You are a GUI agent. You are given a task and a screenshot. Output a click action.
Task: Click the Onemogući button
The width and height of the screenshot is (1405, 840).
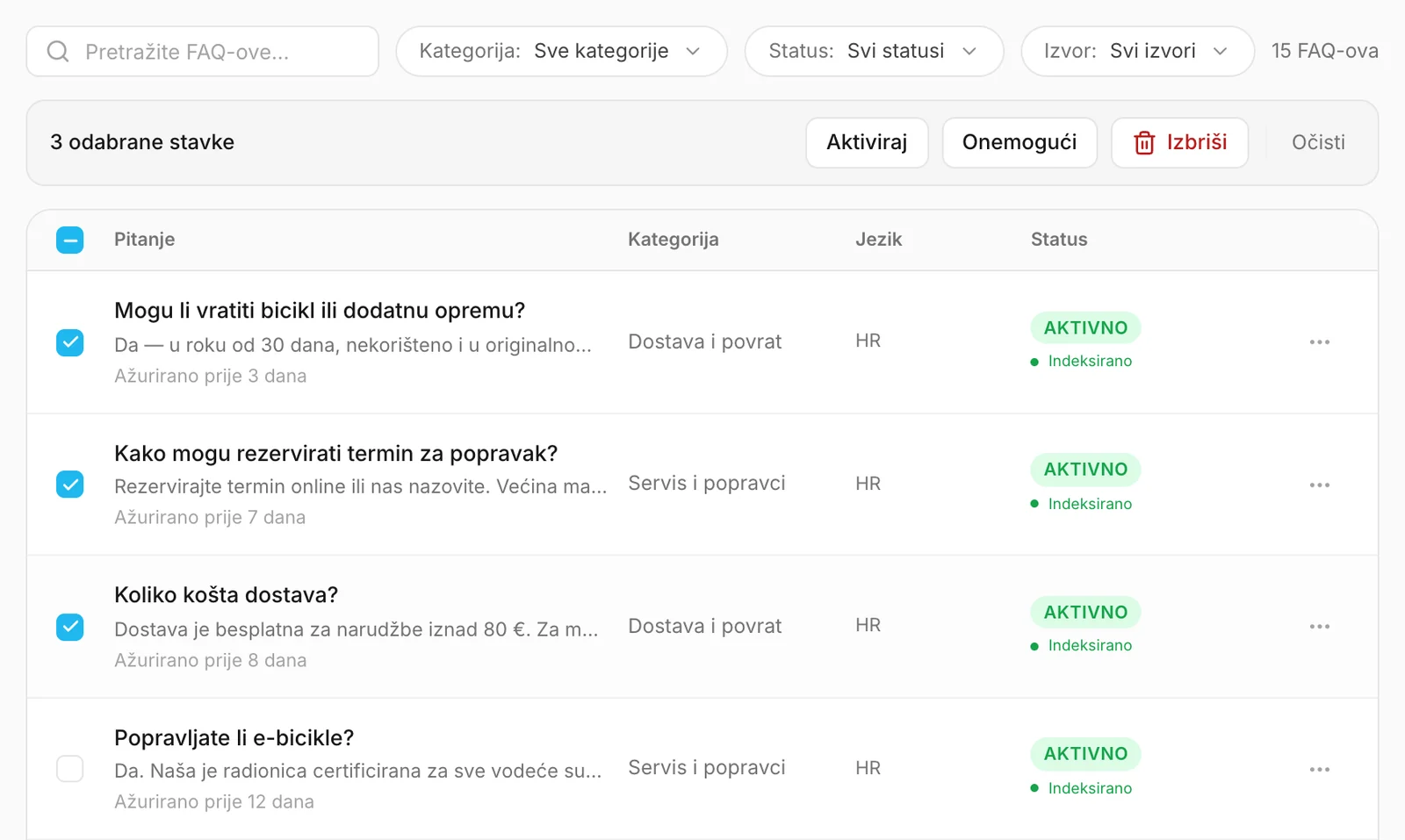pyautogui.click(x=1020, y=142)
